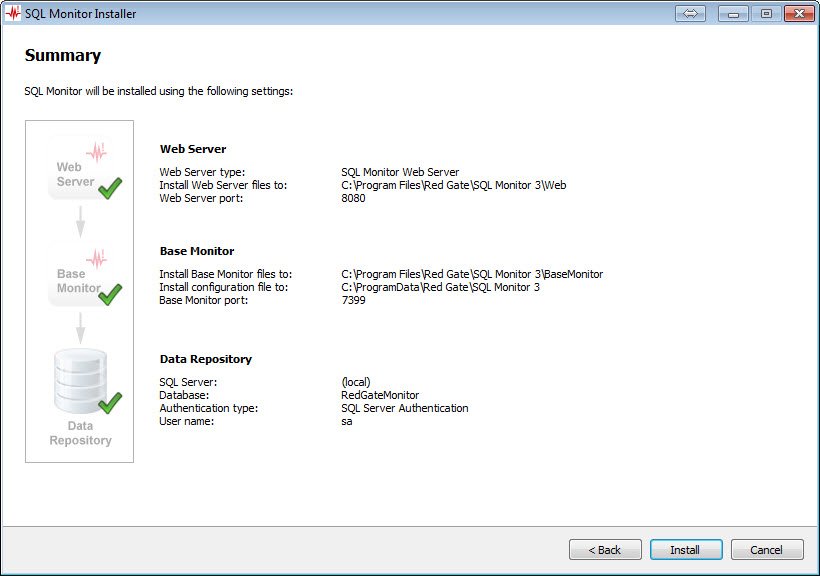The image size is (820, 576).
Task: Click the 'SQL Server:' label
Action: coord(188,382)
